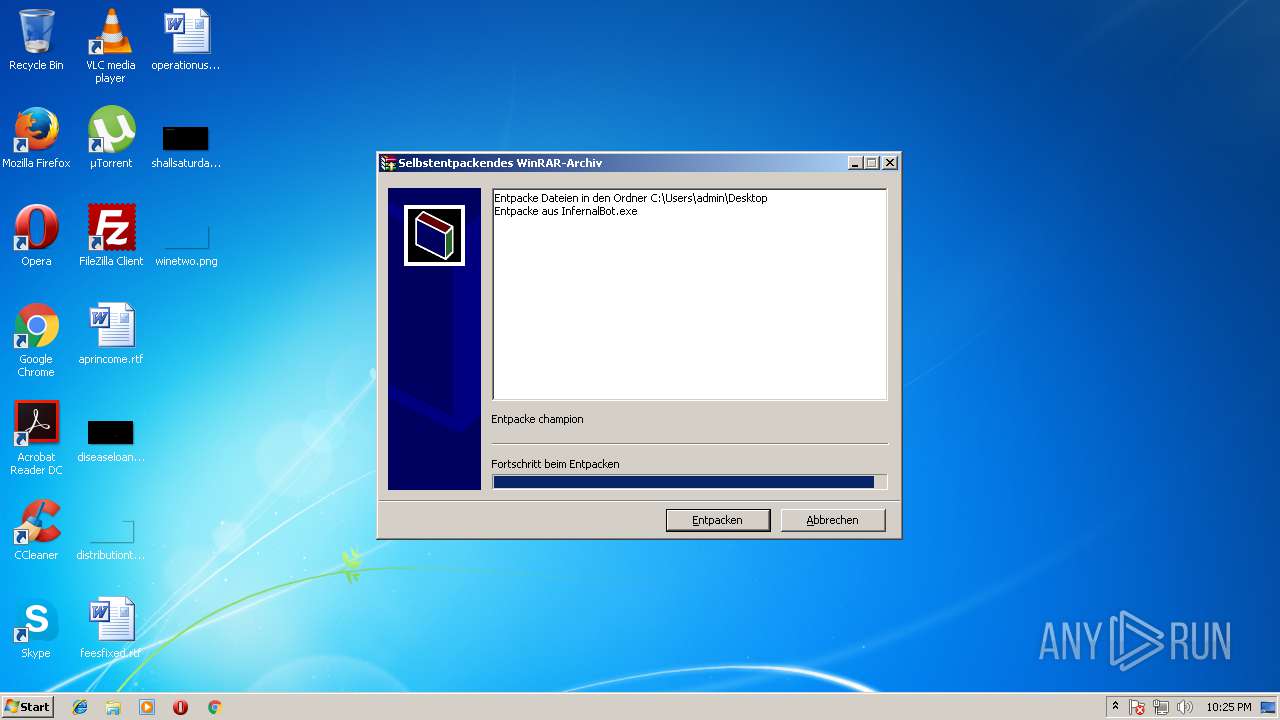Open Internet Explorer from taskbar
1280x720 pixels.
pos(80,707)
